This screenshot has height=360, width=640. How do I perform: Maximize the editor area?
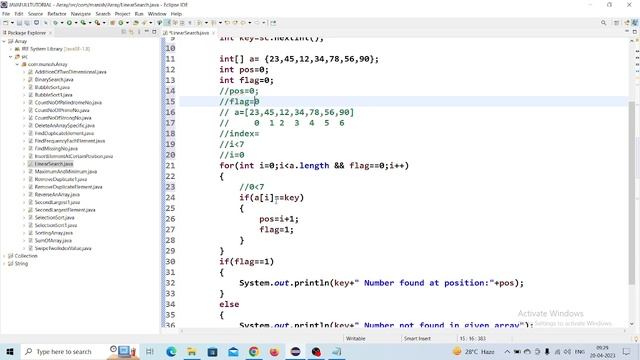coord(635,31)
